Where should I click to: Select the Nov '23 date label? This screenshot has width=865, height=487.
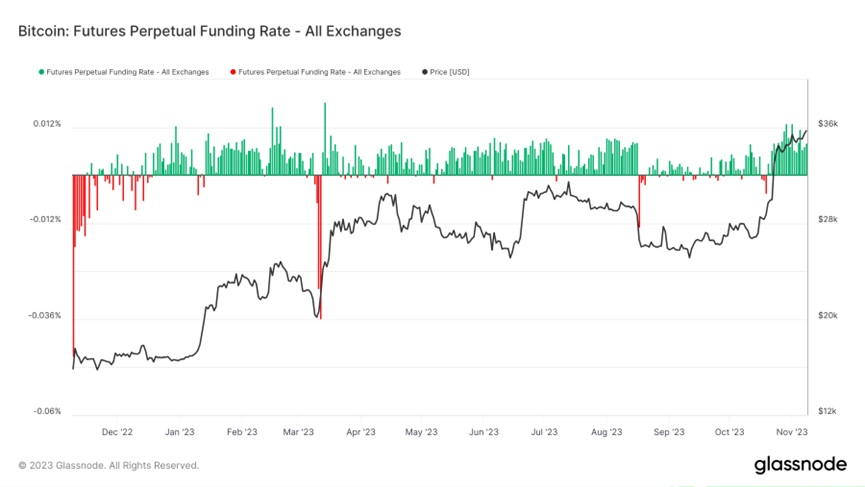[791, 432]
